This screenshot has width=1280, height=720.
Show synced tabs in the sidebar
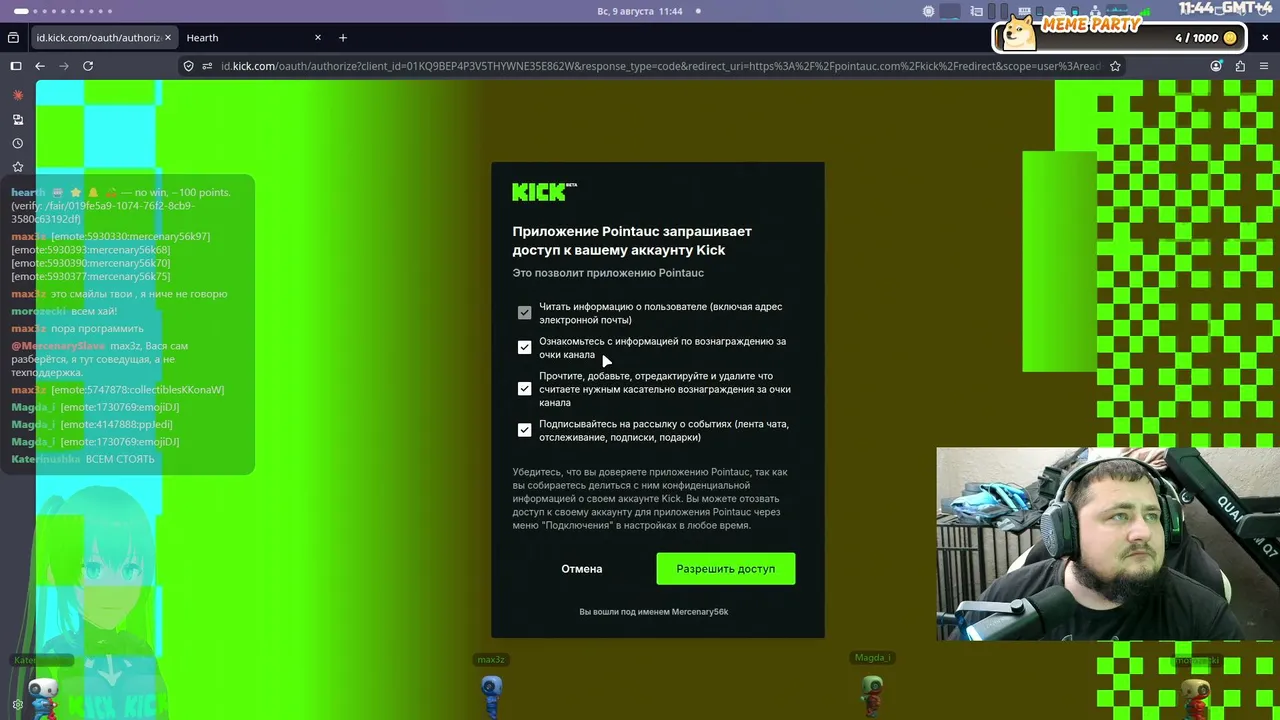18,119
